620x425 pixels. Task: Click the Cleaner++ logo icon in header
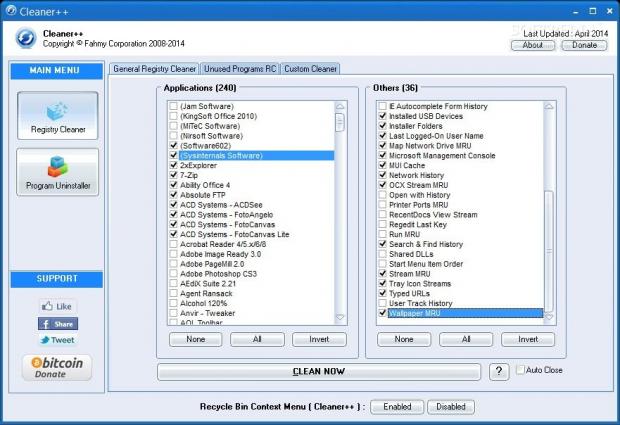[x=26, y=38]
